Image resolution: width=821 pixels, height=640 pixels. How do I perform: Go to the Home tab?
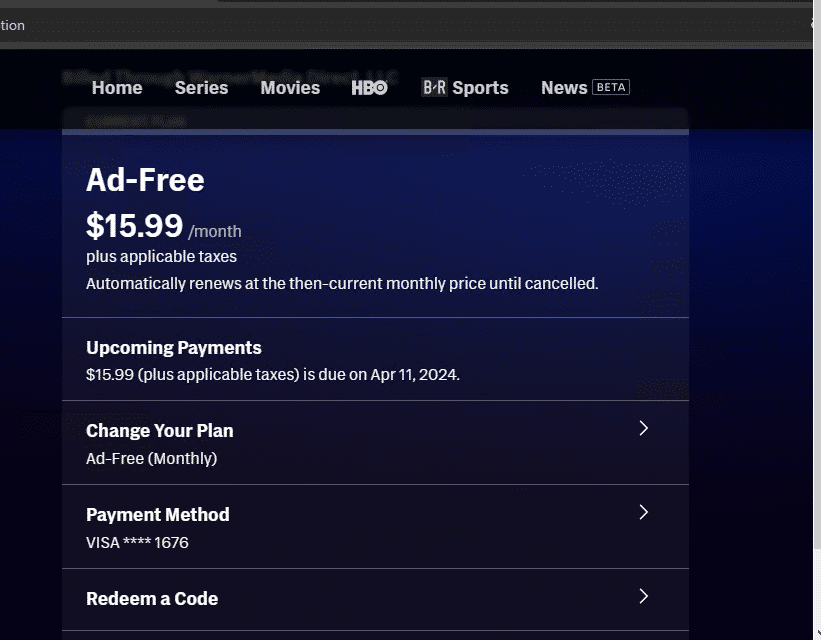coord(117,88)
